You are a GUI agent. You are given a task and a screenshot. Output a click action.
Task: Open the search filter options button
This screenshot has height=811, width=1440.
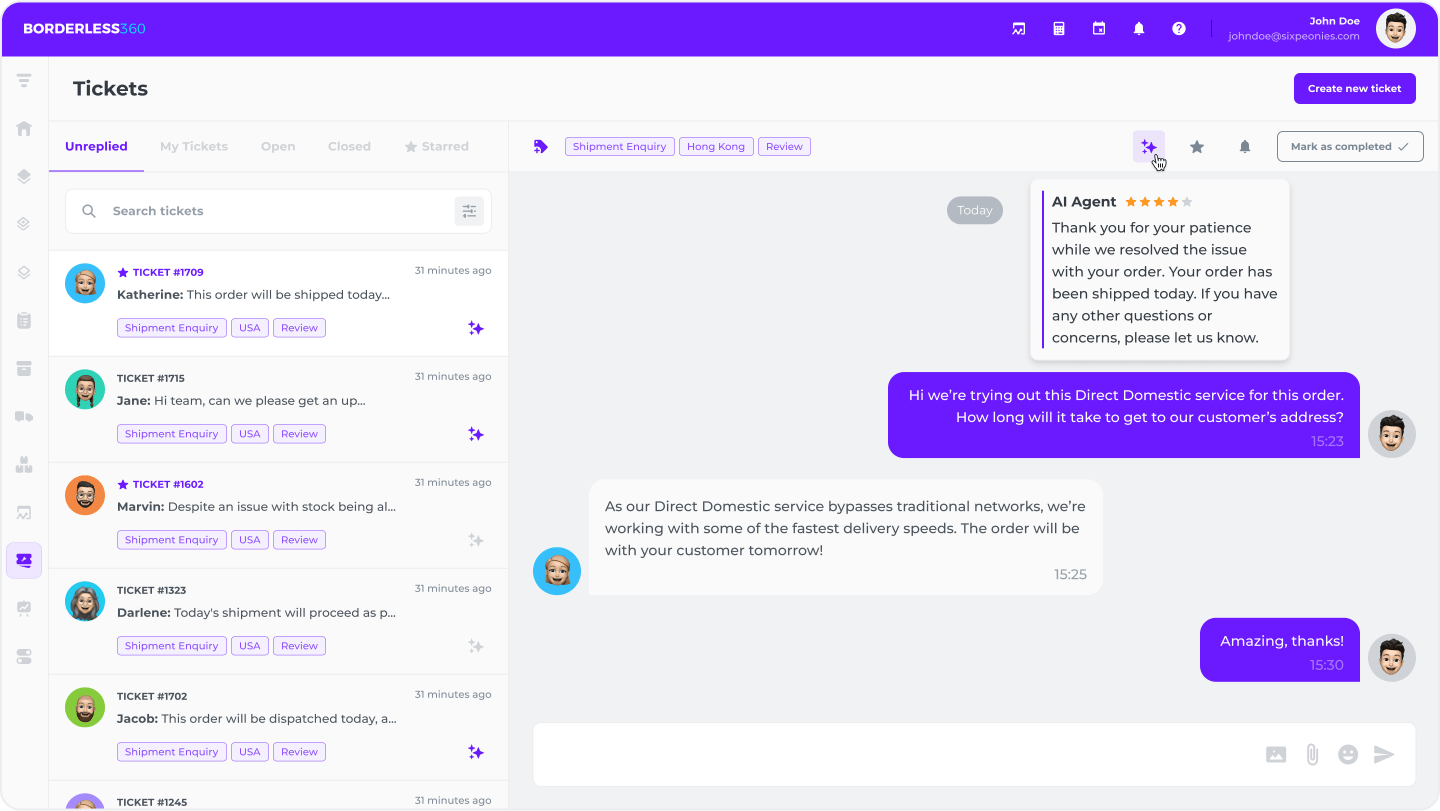click(469, 211)
